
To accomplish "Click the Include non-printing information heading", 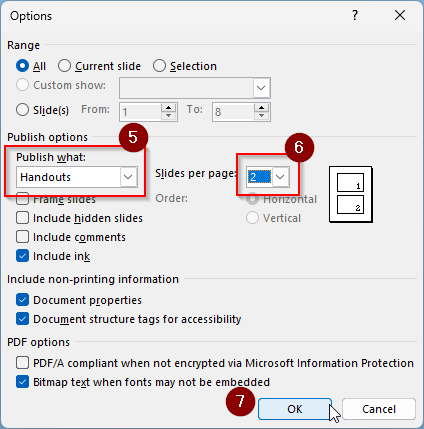I will coord(93,279).
